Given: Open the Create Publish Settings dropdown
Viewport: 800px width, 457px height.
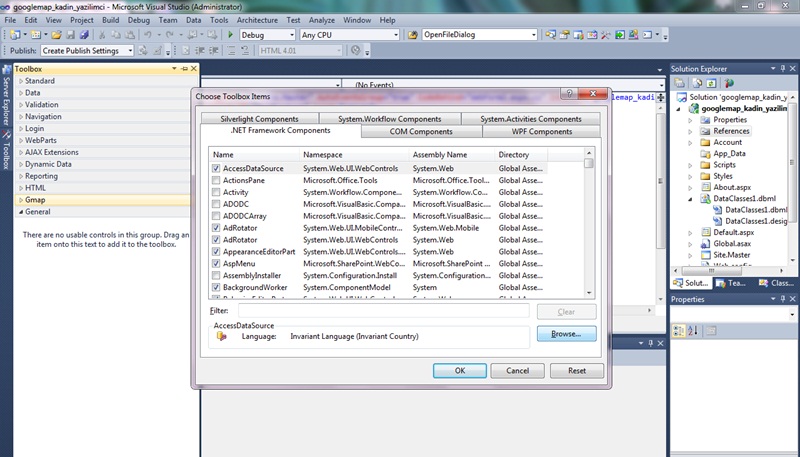Looking at the screenshot, I should click(x=130, y=50).
